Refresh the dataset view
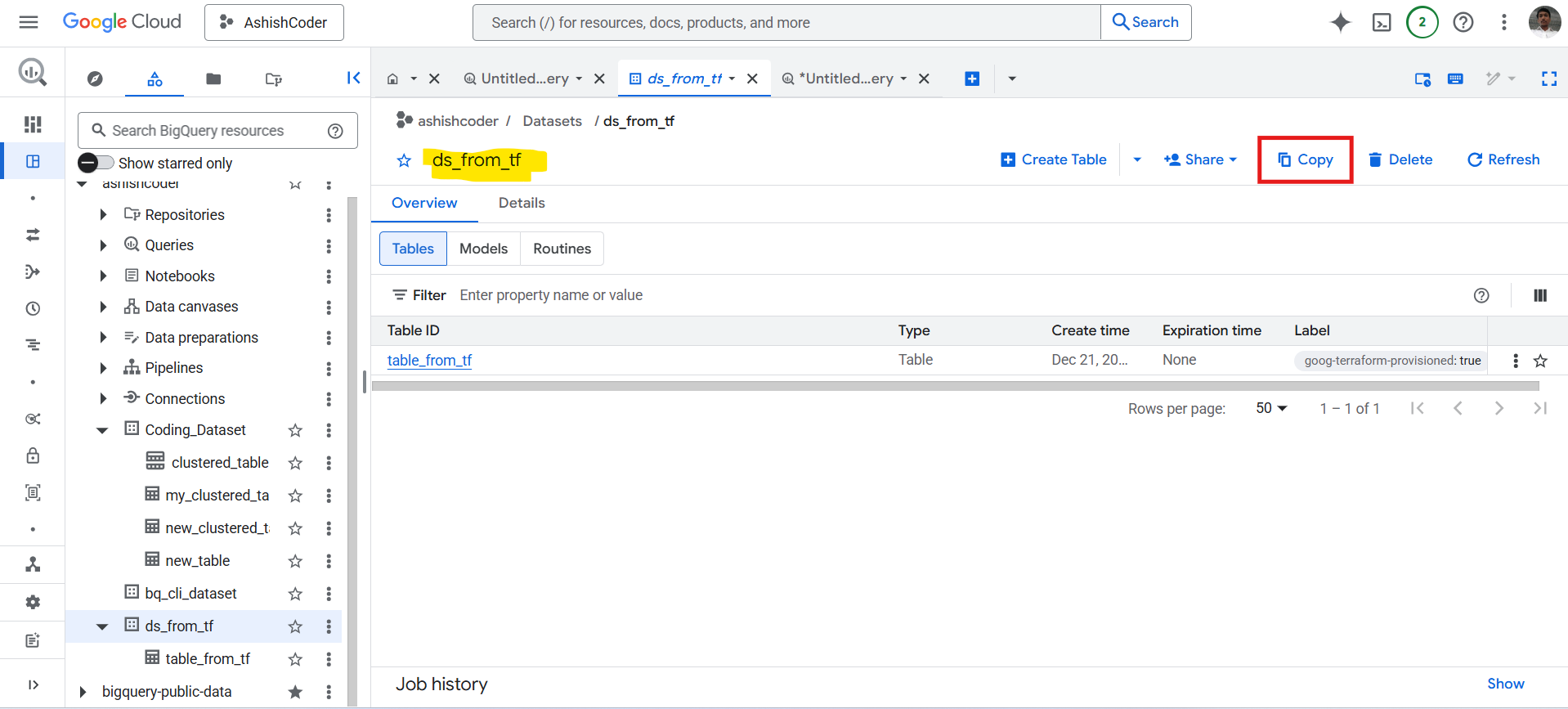The image size is (1568, 709). point(1503,159)
